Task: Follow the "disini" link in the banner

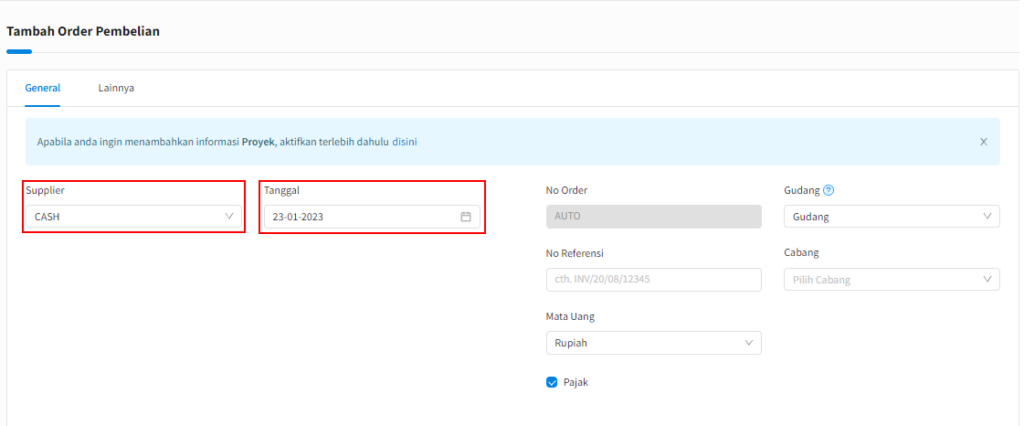Action: [404, 142]
